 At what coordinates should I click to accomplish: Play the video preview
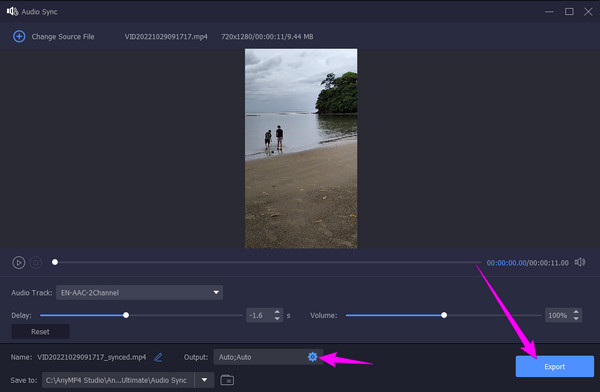pos(18,263)
